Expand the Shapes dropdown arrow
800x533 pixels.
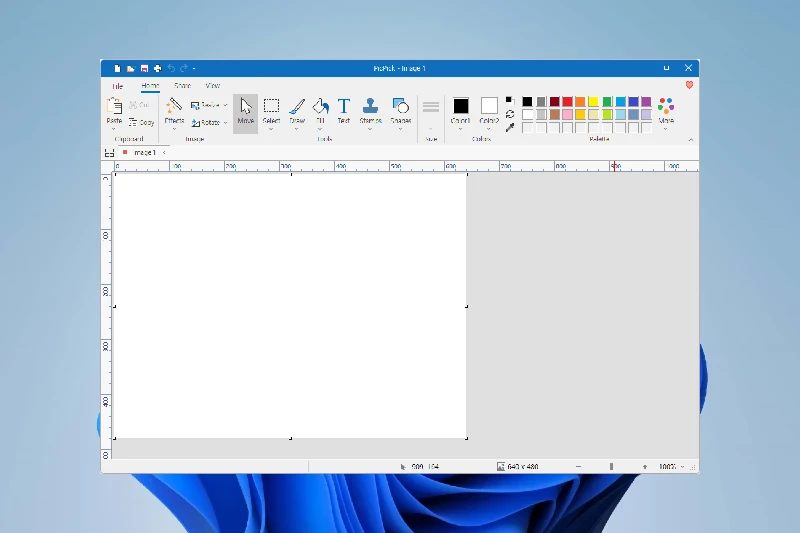tap(401, 129)
